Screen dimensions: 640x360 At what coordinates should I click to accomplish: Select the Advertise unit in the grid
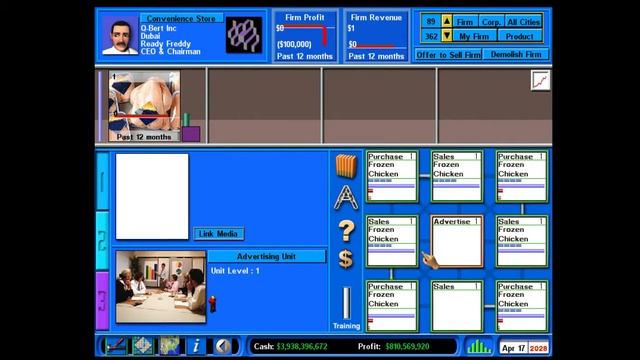457,241
